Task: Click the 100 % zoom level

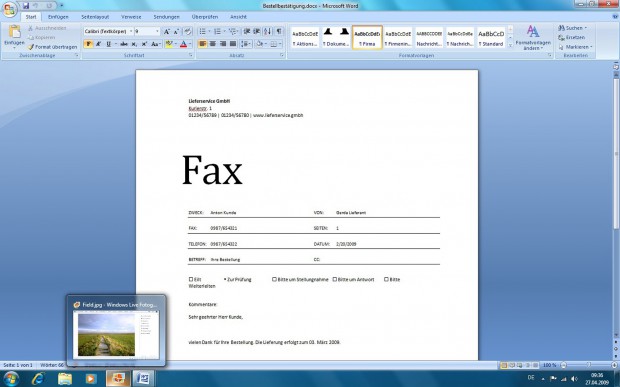Action: click(550, 365)
